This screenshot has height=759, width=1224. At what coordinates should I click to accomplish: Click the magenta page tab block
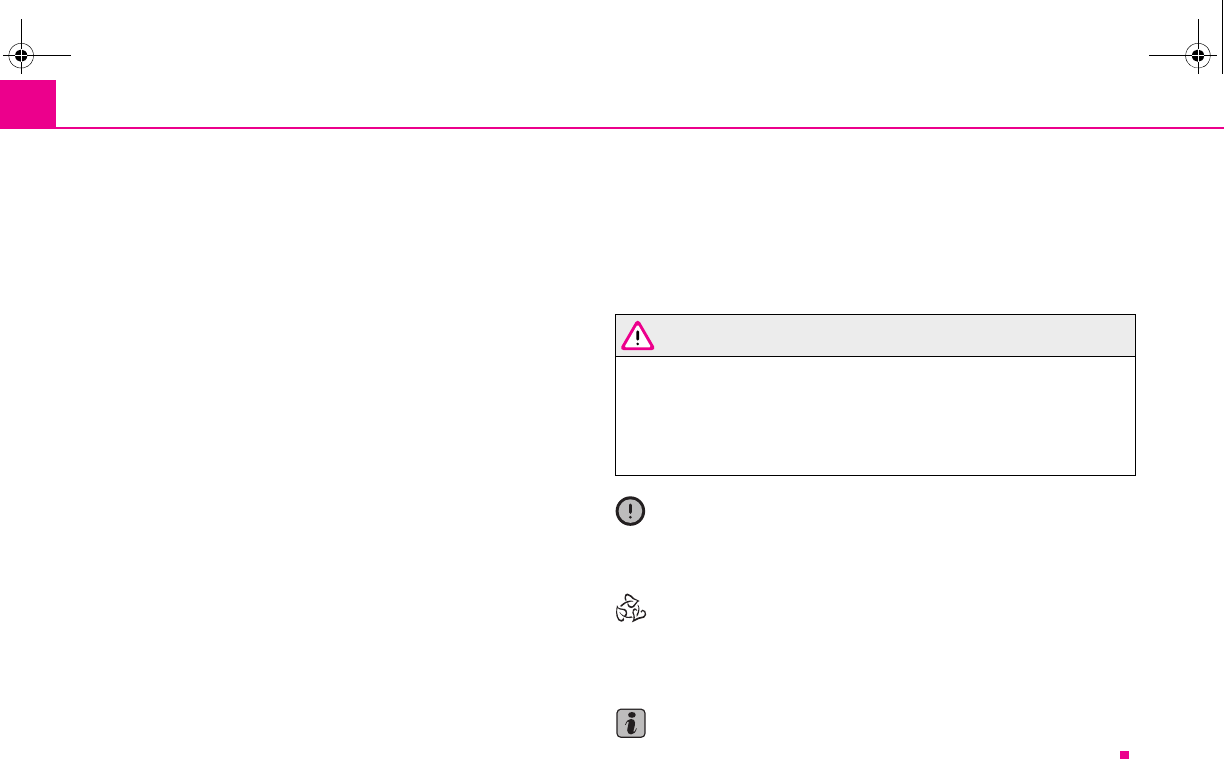click(27, 104)
